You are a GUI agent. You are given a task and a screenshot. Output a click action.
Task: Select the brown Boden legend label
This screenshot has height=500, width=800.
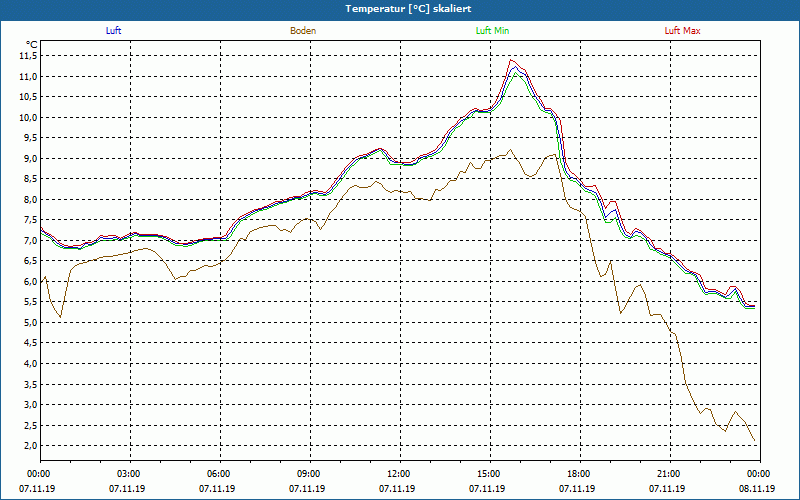coord(303,31)
